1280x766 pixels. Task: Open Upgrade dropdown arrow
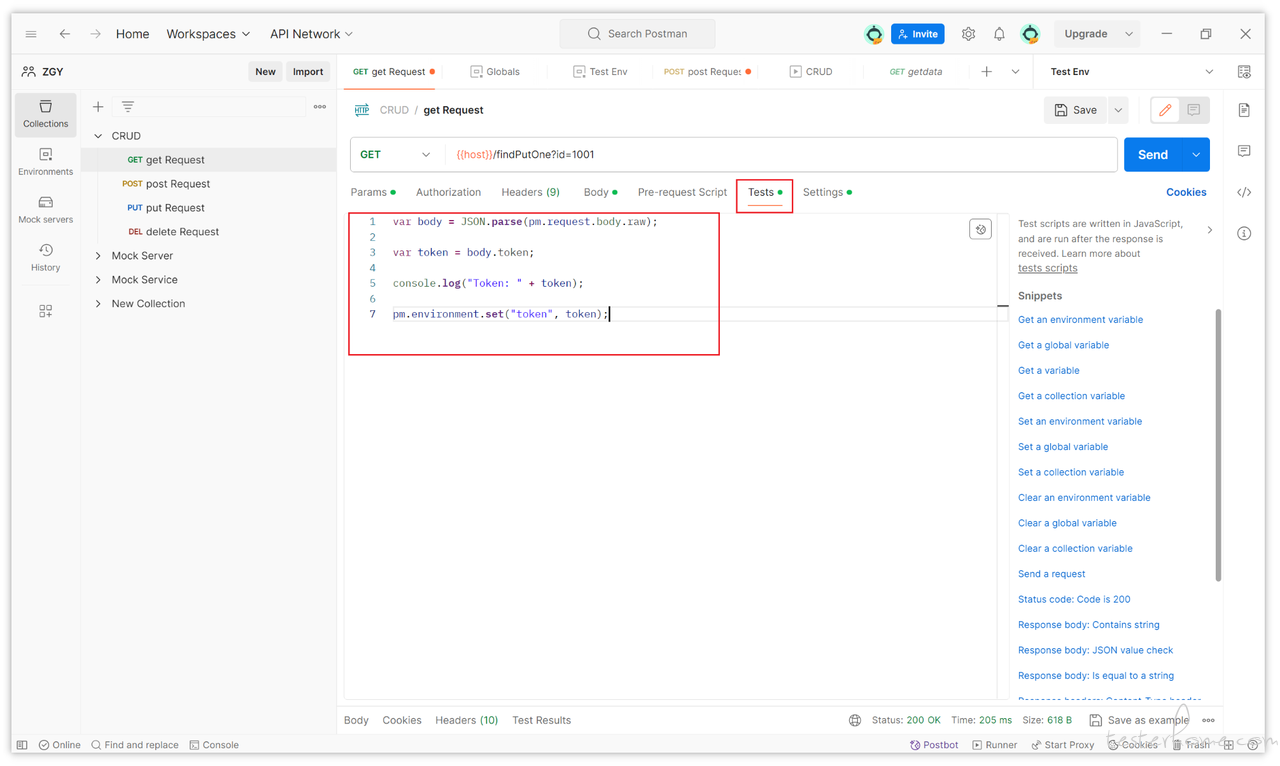tap(1129, 34)
